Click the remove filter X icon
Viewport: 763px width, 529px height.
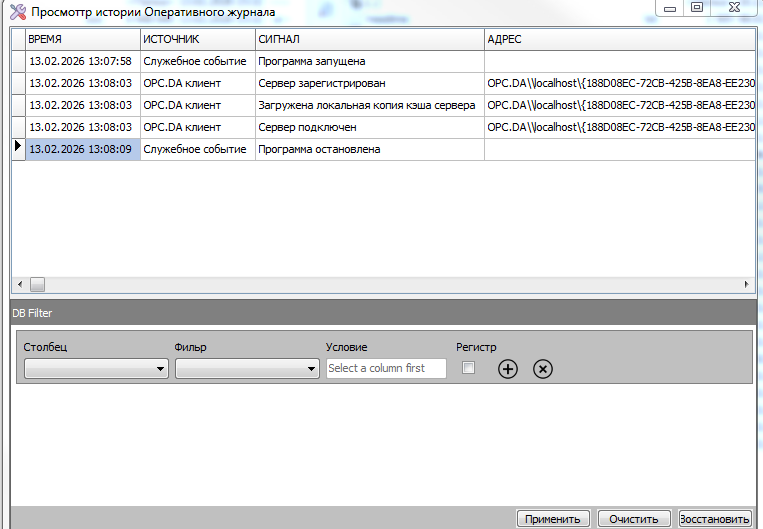(x=542, y=369)
